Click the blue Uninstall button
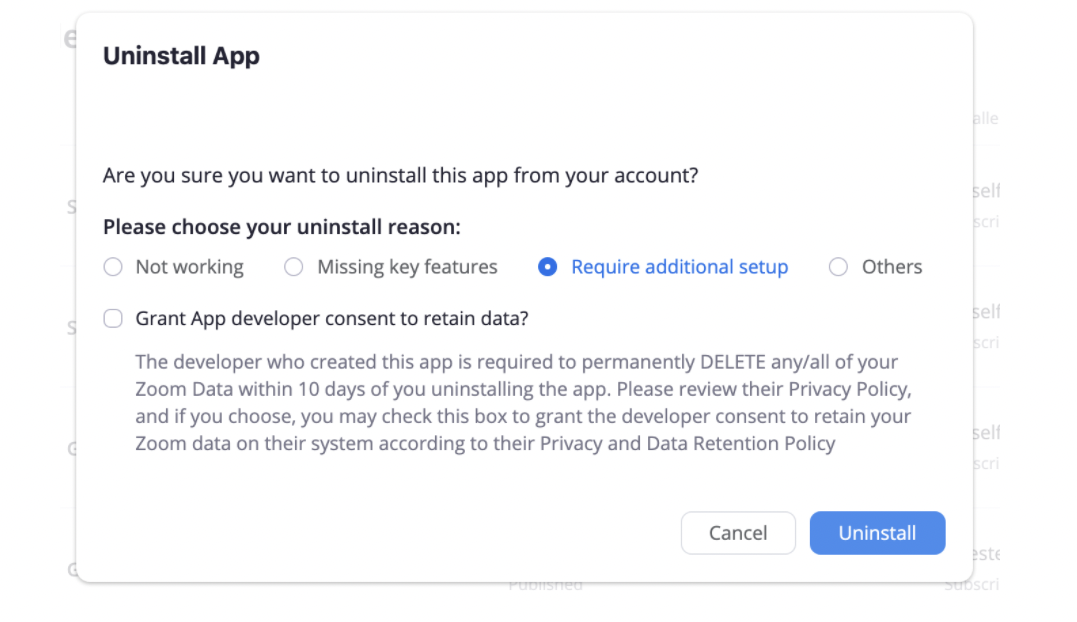 click(877, 533)
